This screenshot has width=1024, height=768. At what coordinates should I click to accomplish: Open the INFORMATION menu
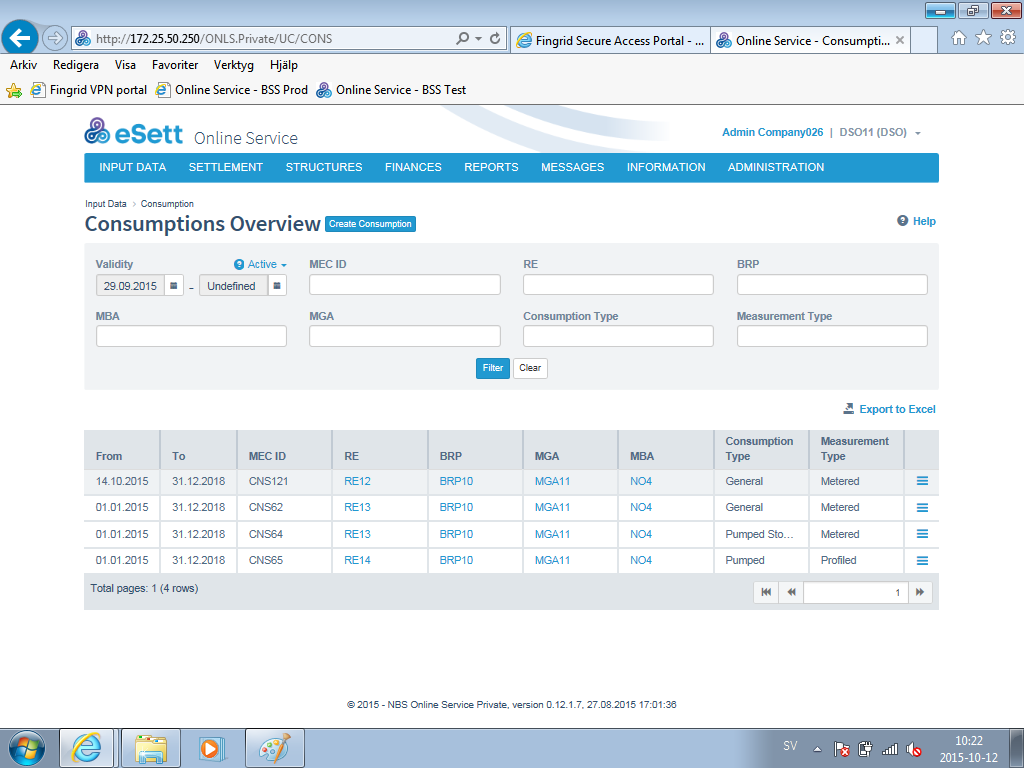[x=666, y=167]
